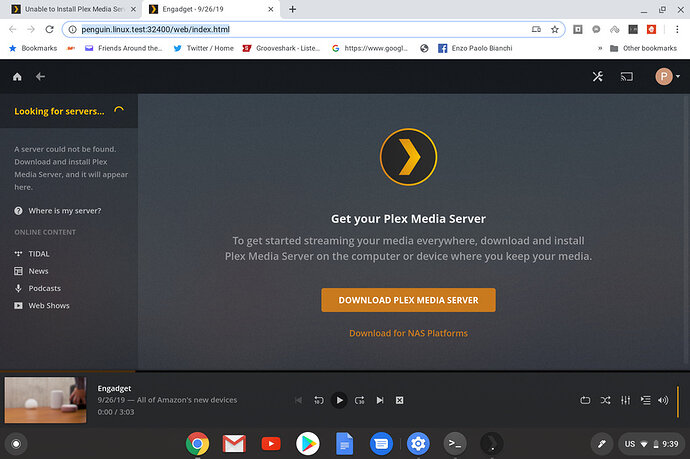Open Web Shows in the sidebar
690x459 pixels.
[x=42, y=305]
